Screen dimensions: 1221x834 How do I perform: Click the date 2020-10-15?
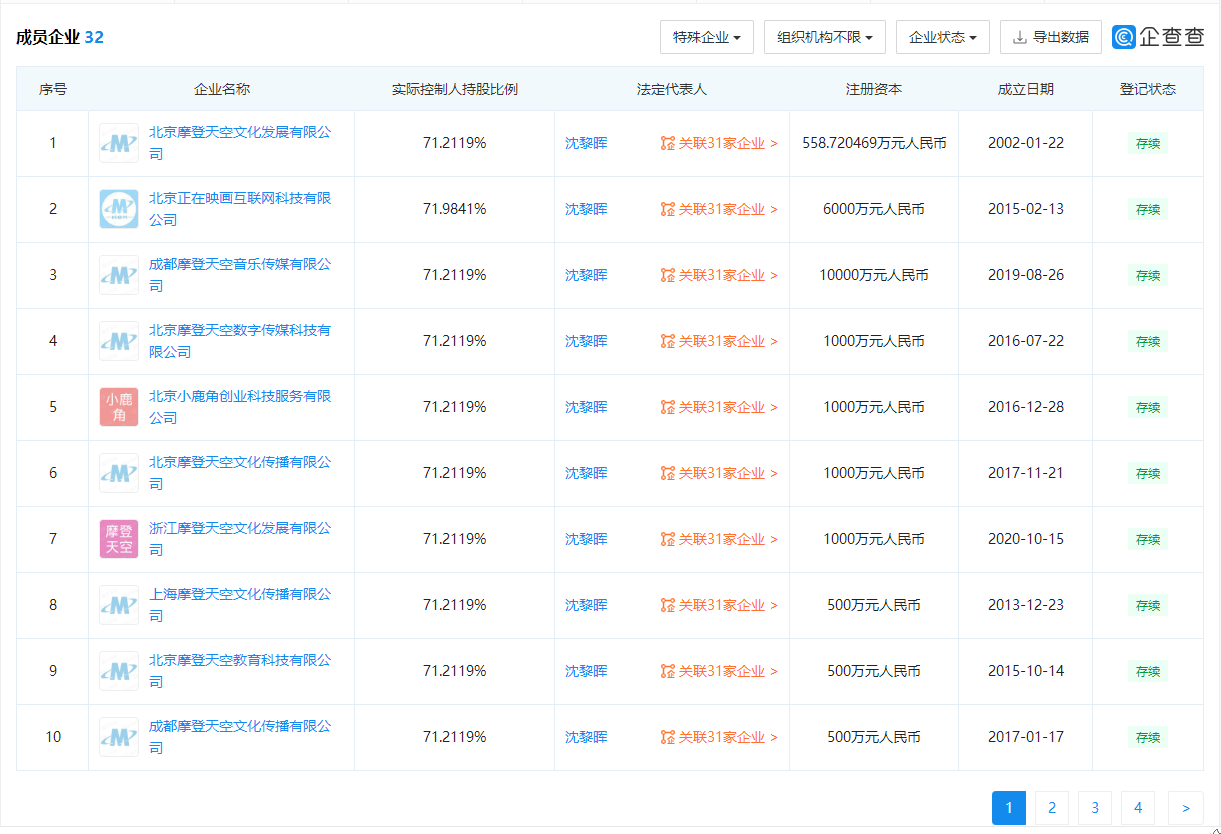tap(1026, 539)
